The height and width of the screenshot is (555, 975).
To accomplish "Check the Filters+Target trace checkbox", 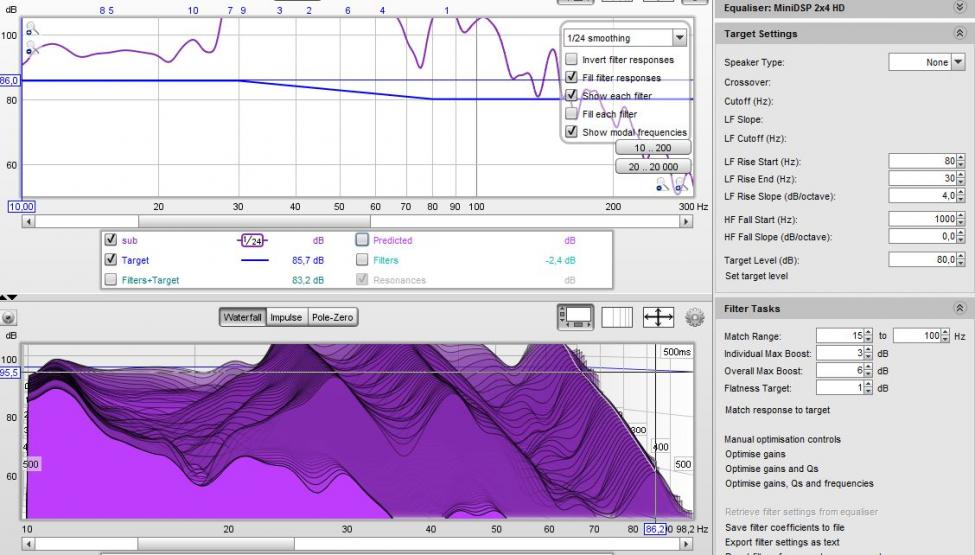I will point(110,281).
